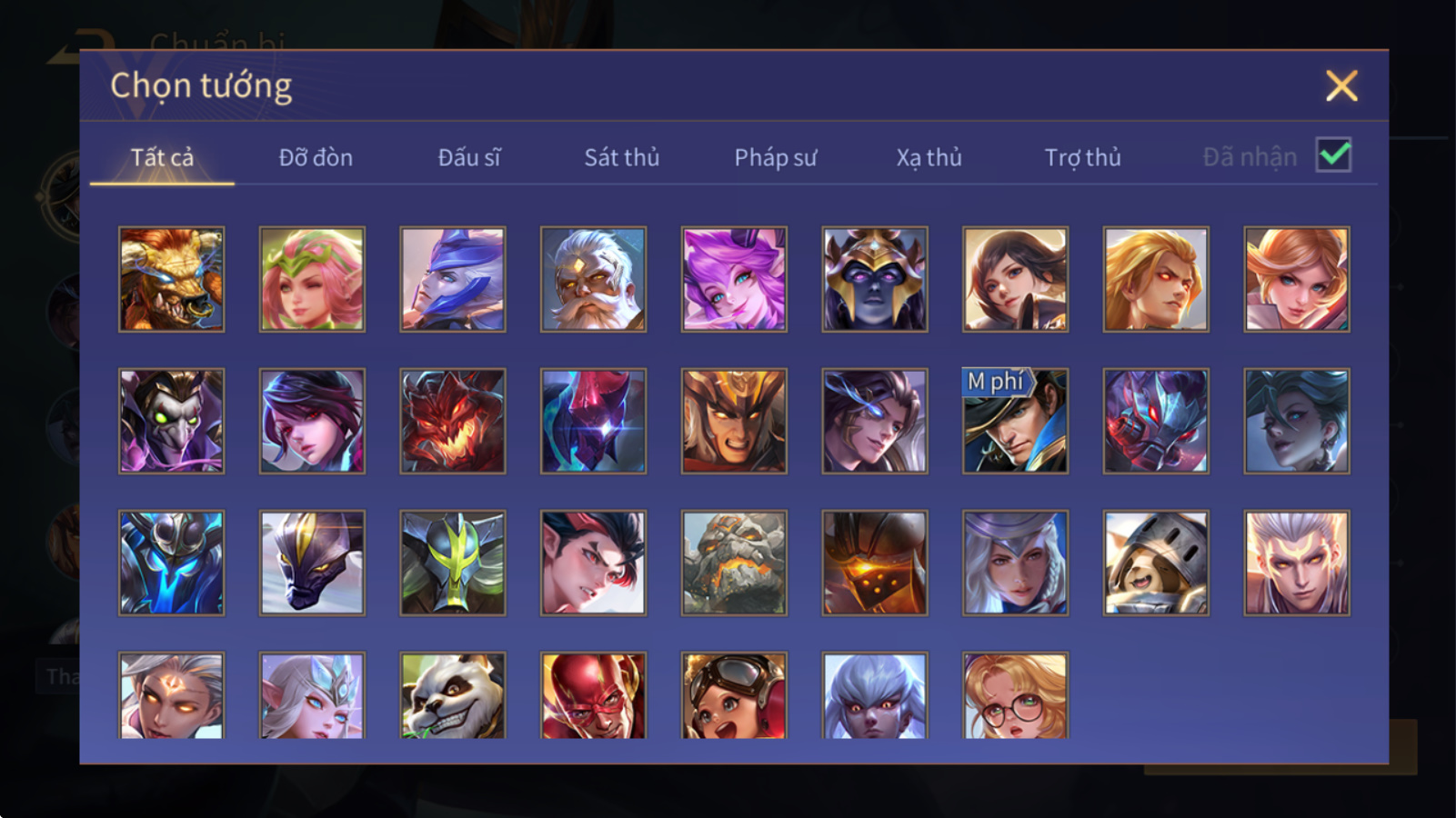This screenshot has height=818, width=1456.
Task: Switch to the "Đấu sĩ" tab
Action: pyautogui.click(x=469, y=157)
